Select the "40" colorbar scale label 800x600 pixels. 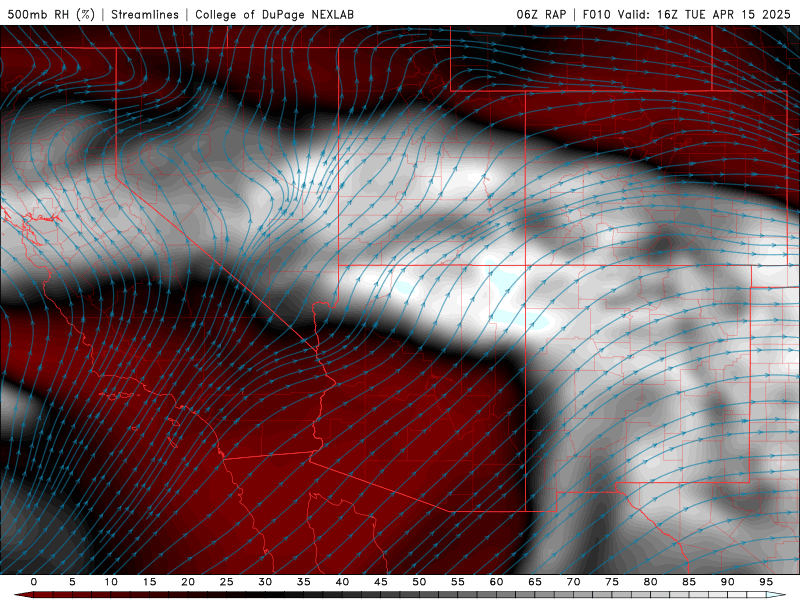click(x=342, y=582)
